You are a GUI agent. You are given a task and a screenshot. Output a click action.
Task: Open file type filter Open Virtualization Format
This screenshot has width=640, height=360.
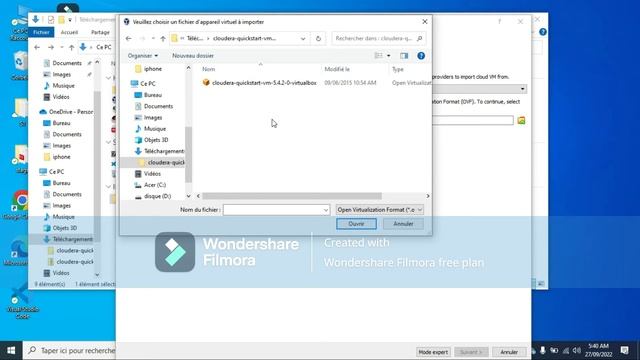[x=380, y=210]
